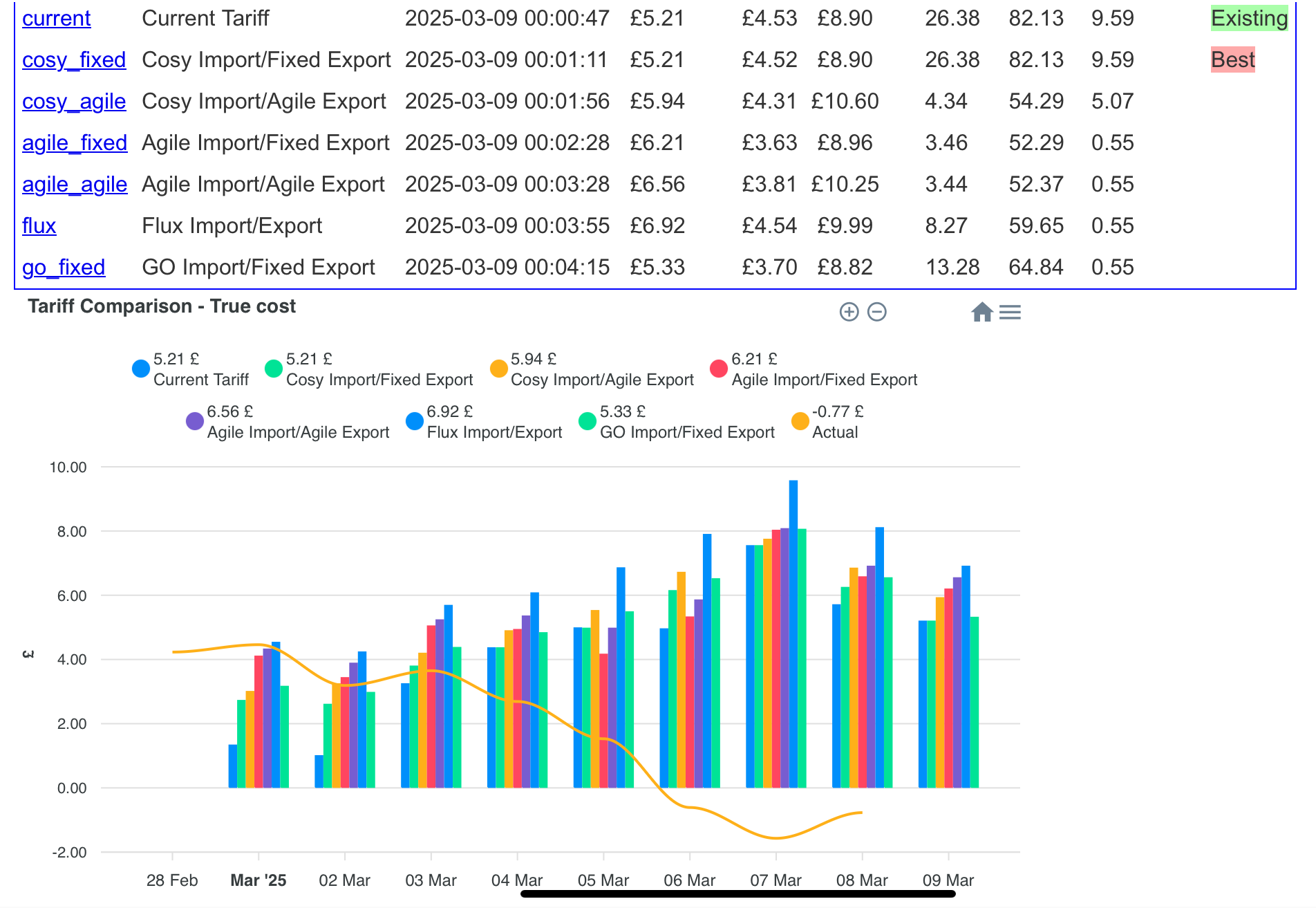Open the 'agile_fixed' link
The width and height of the screenshot is (1316, 908).
point(75,143)
